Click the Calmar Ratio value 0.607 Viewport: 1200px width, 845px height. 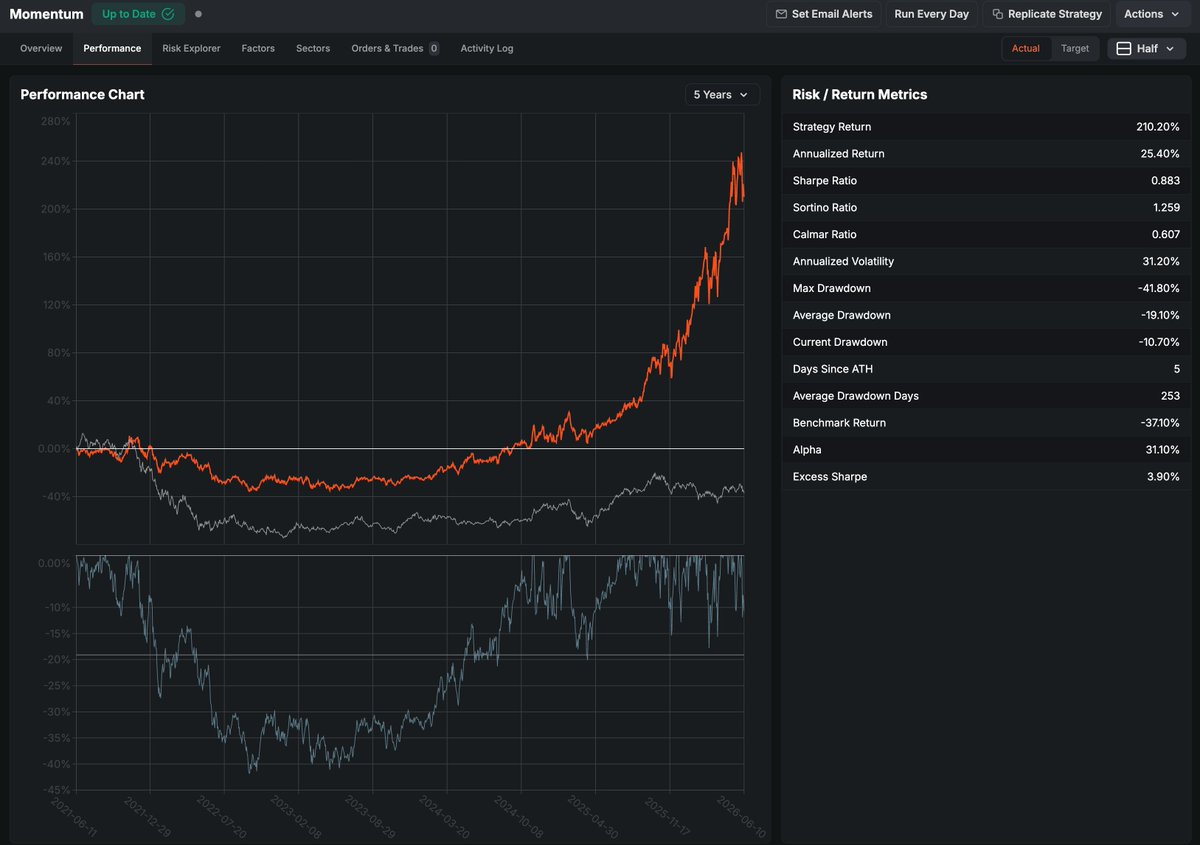(x=1165, y=235)
